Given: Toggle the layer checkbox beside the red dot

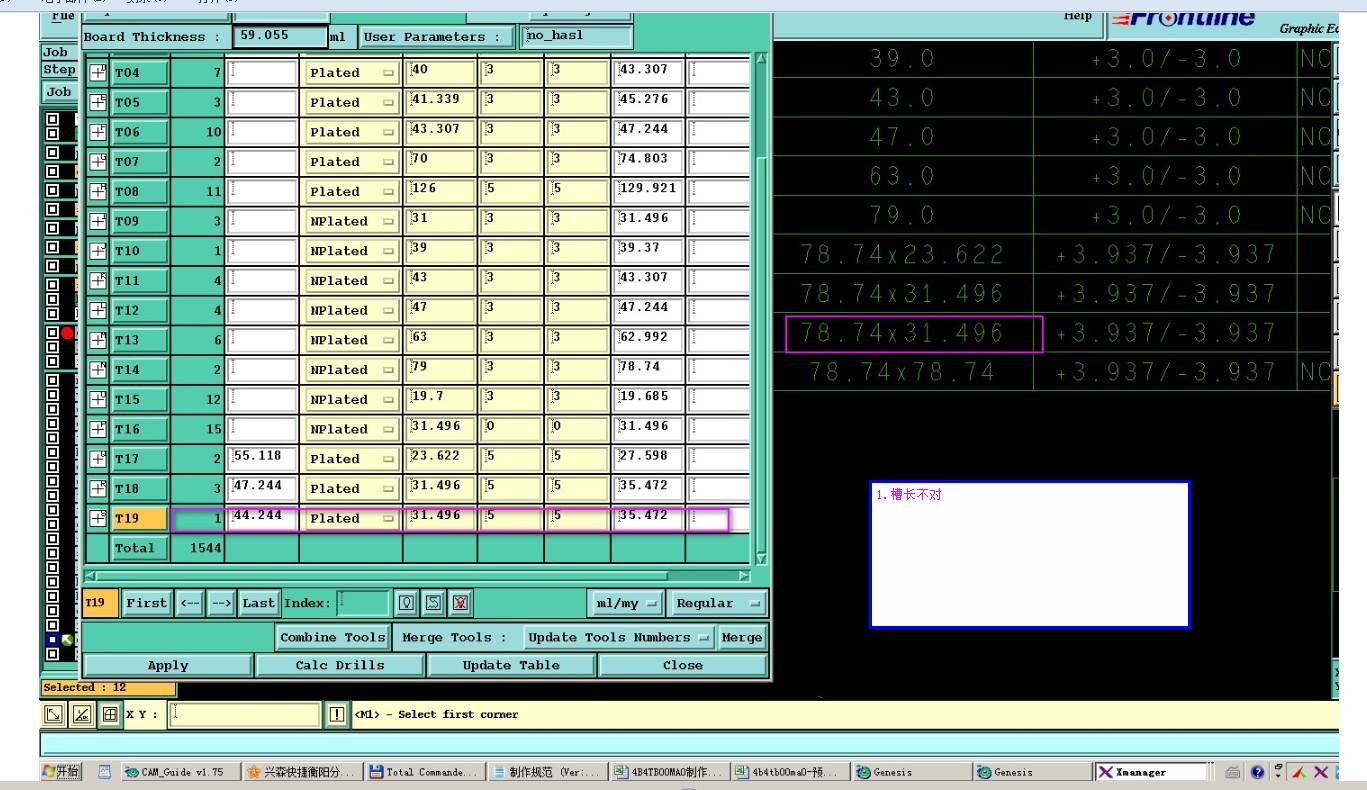Looking at the screenshot, I should click(53, 333).
